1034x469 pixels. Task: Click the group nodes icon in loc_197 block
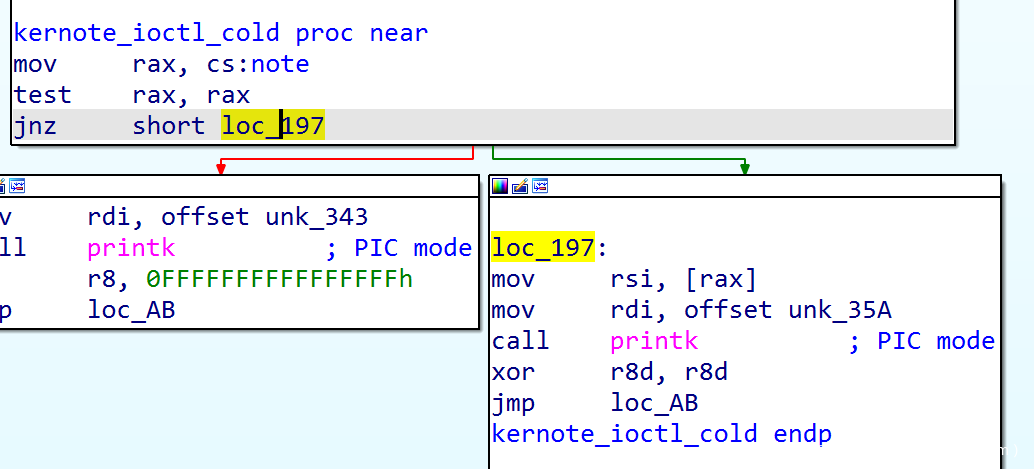pyautogui.click(x=541, y=186)
